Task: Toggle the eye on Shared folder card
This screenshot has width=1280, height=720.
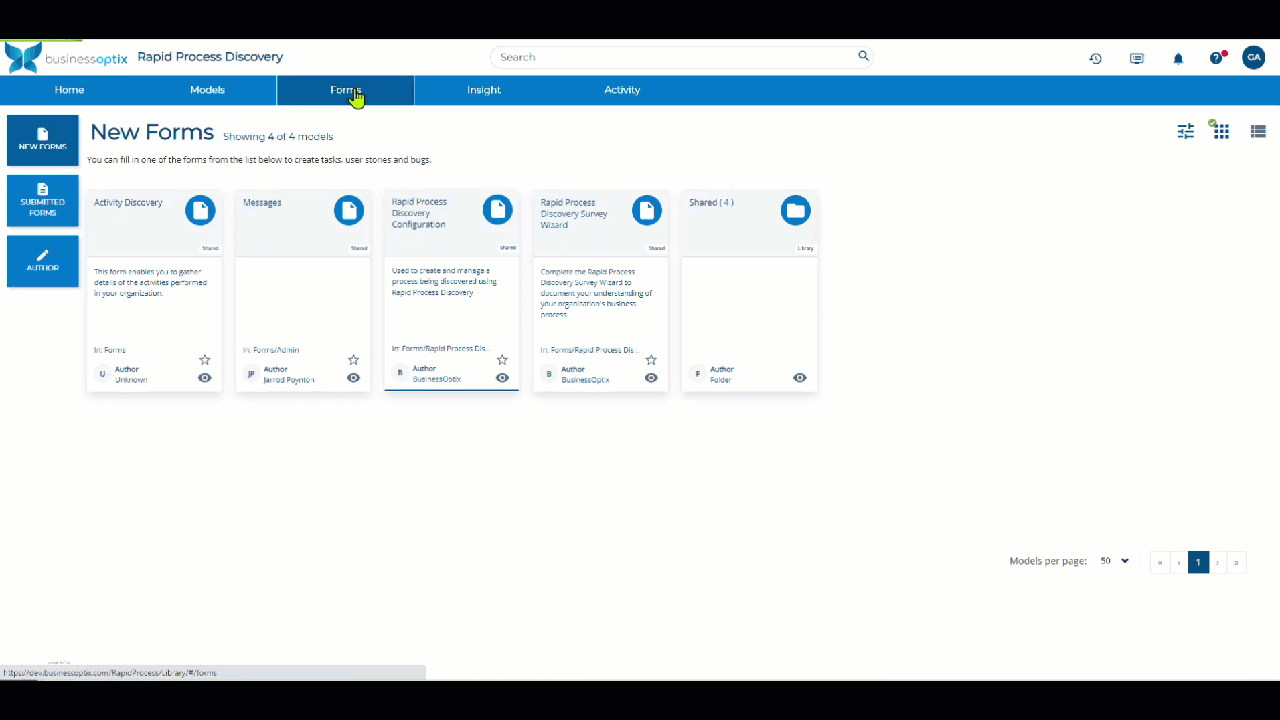Action: 800,378
